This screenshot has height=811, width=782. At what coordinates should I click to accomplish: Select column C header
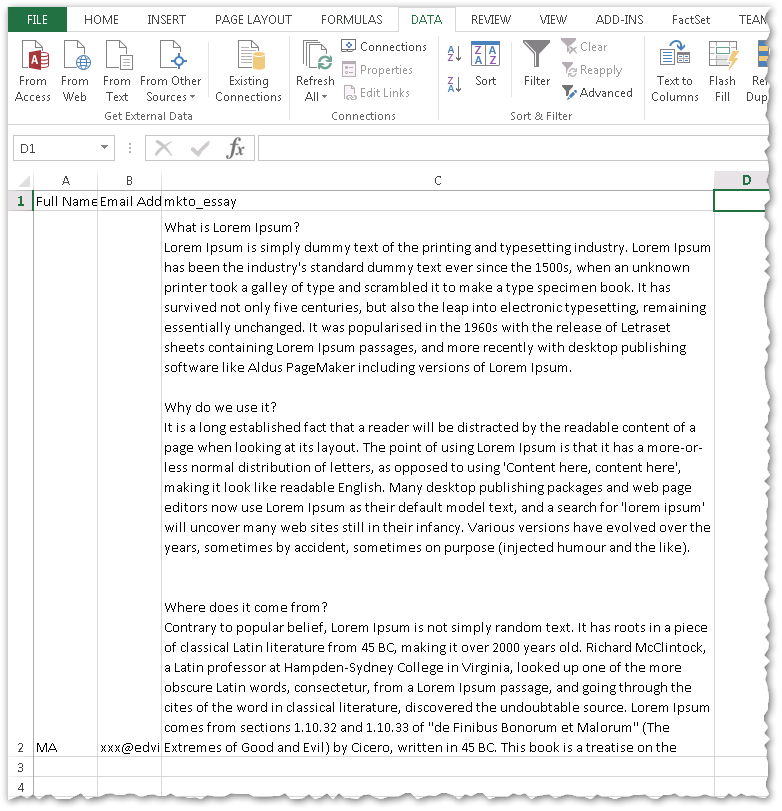[x=438, y=181]
